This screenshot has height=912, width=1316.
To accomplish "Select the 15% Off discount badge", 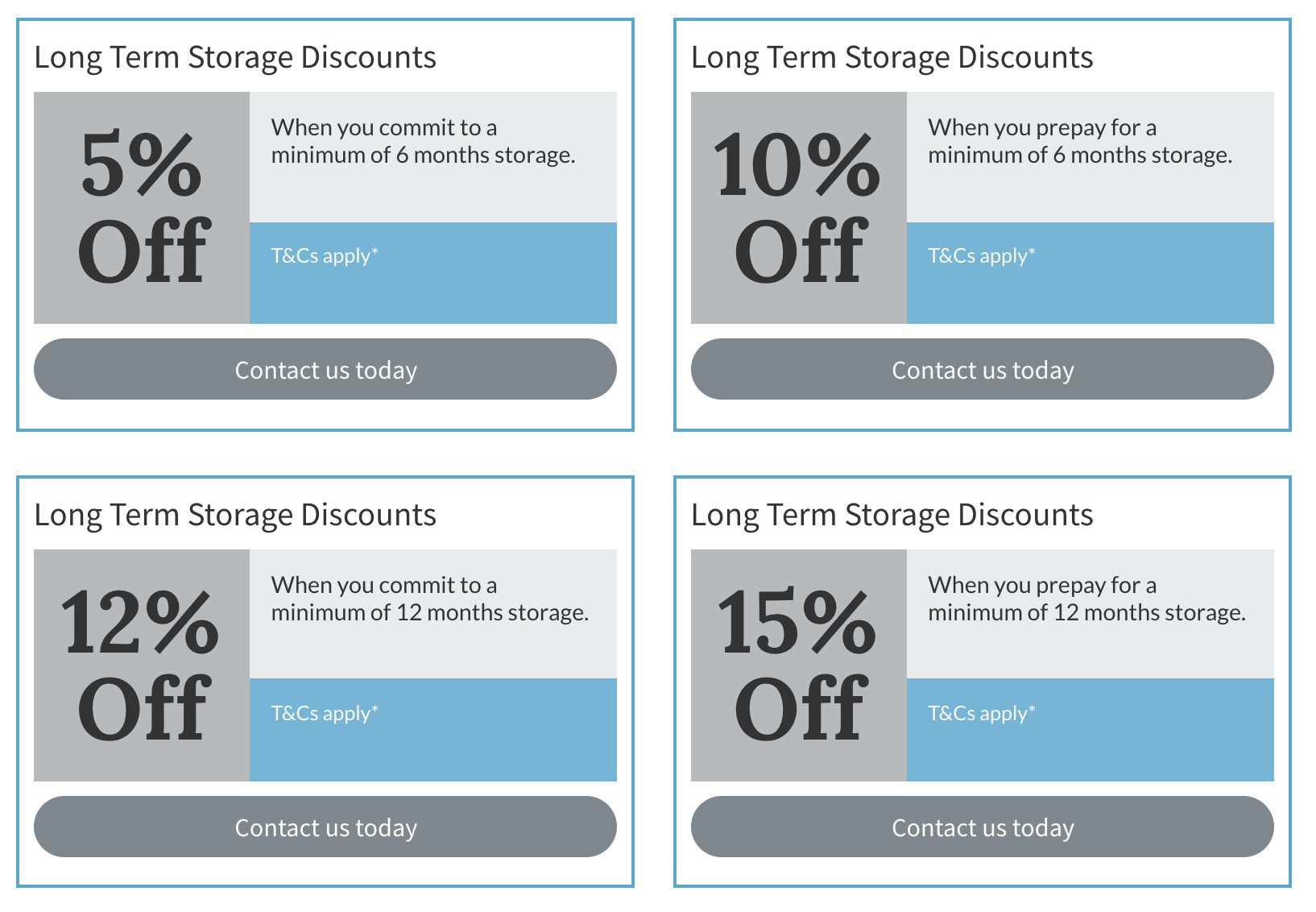I will click(799, 665).
